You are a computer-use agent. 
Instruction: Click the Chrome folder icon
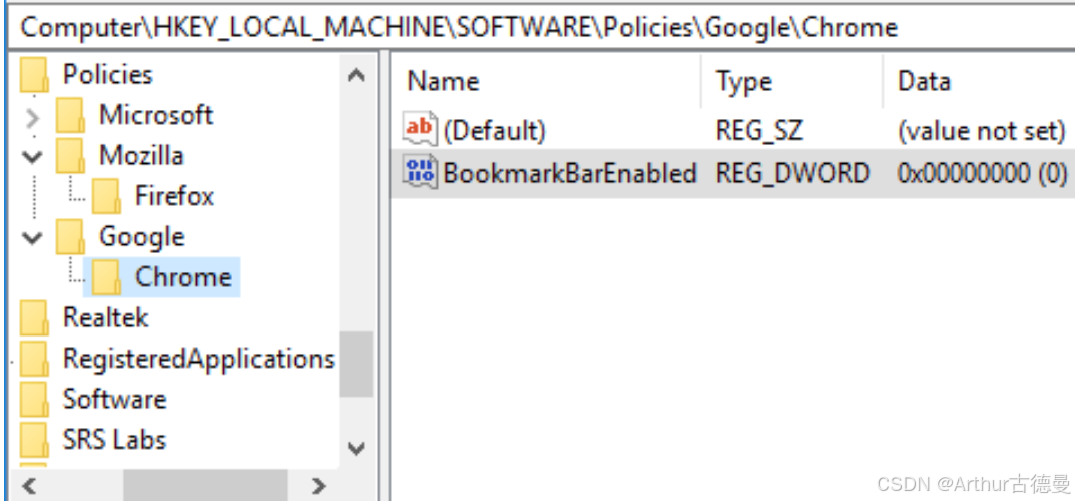[106, 277]
